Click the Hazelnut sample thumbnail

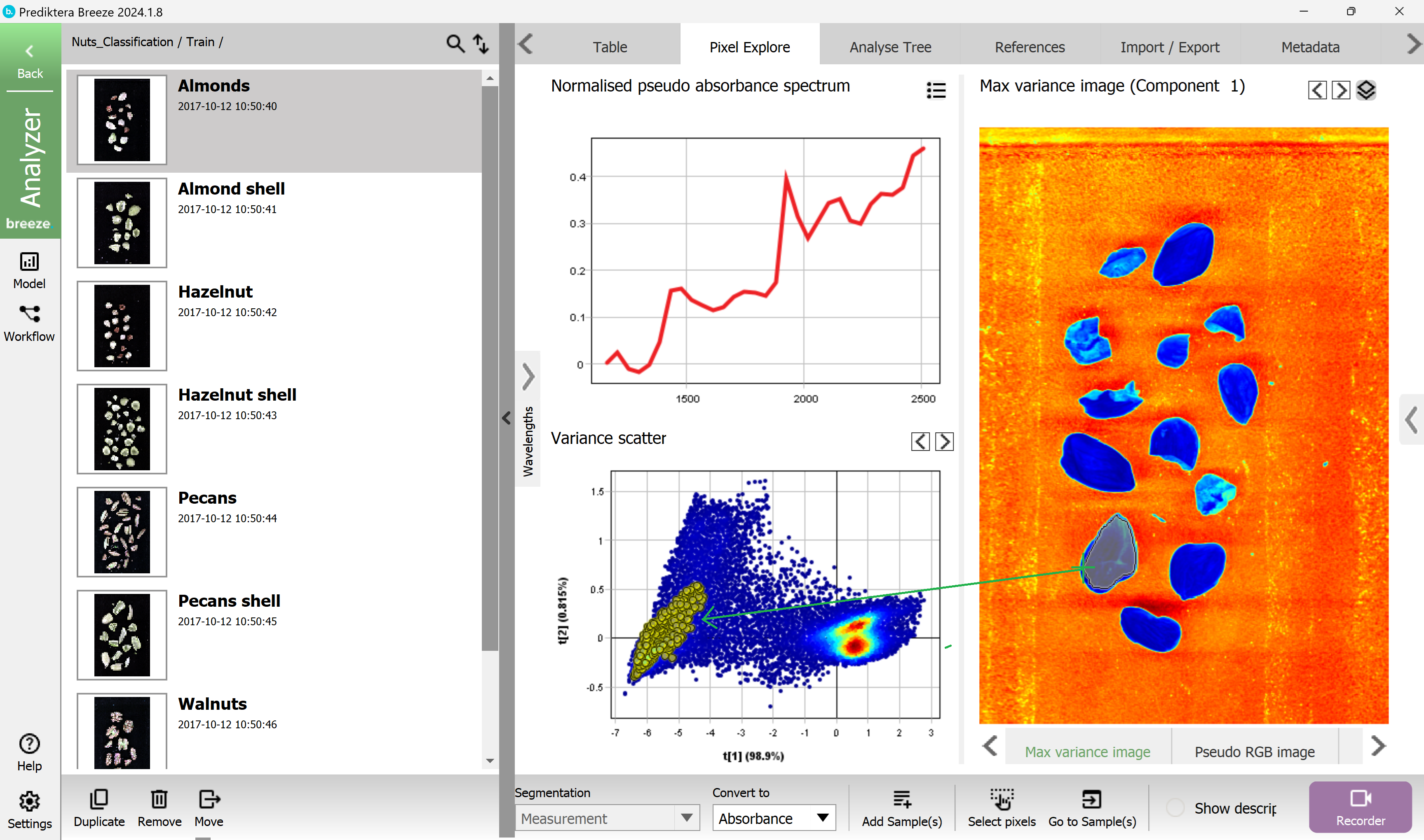pyautogui.click(x=120, y=326)
